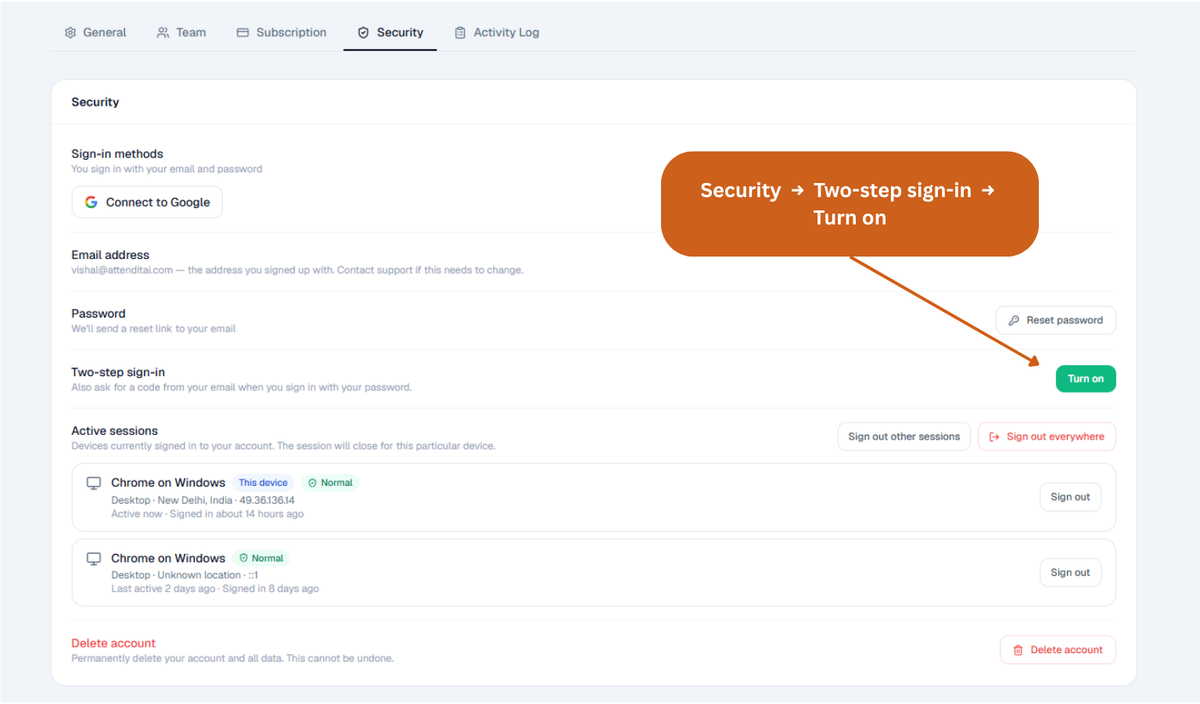Image resolution: width=1200 pixels, height=704 pixels.
Task: Open the Team tab
Action: (181, 32)
